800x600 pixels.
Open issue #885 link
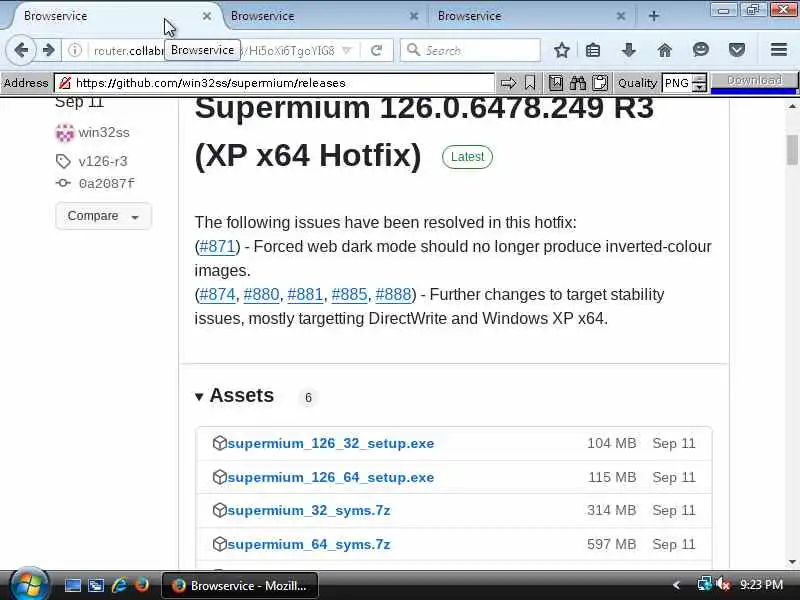click(x=349, y=294)
